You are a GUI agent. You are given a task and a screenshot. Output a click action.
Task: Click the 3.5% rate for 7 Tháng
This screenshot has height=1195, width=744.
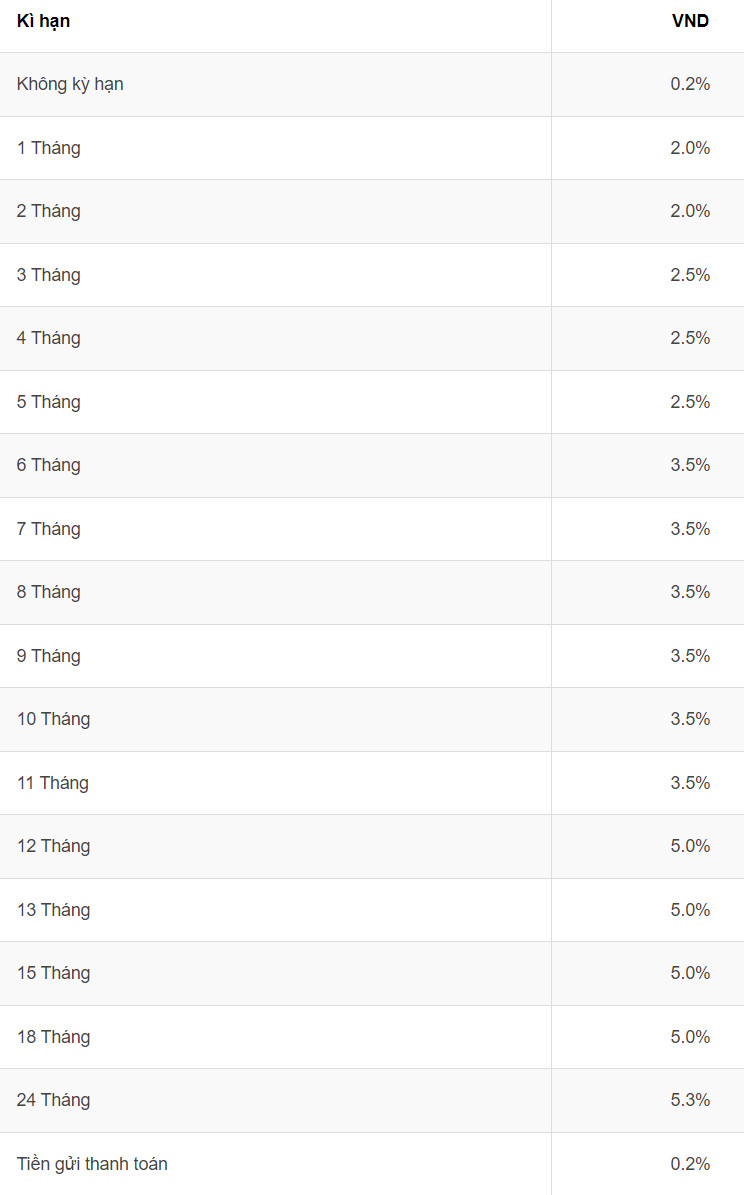690,529
